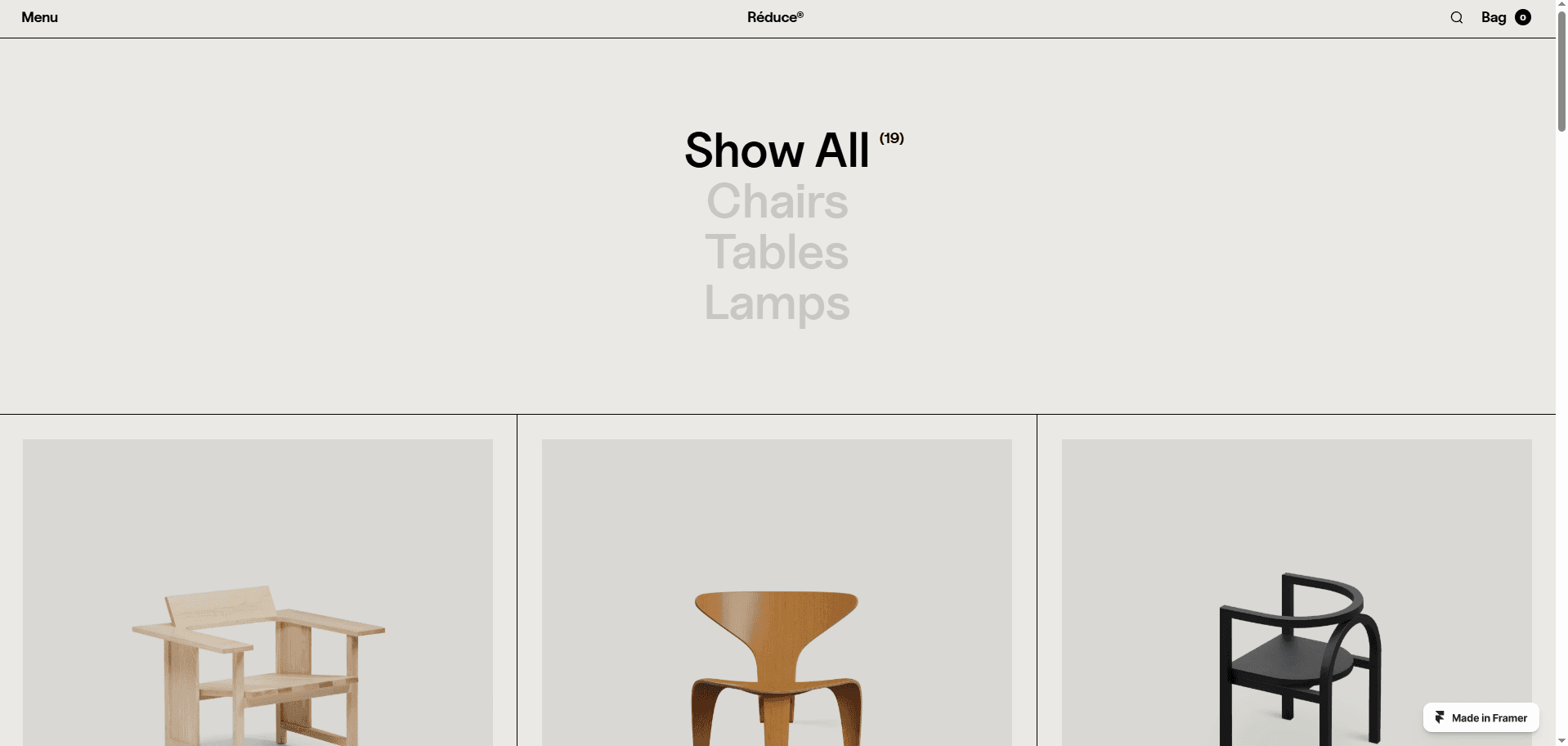This screenshot has height=746, width=1568.
Task: Click the scrollbar down arrow
Action: (1561, 740)
